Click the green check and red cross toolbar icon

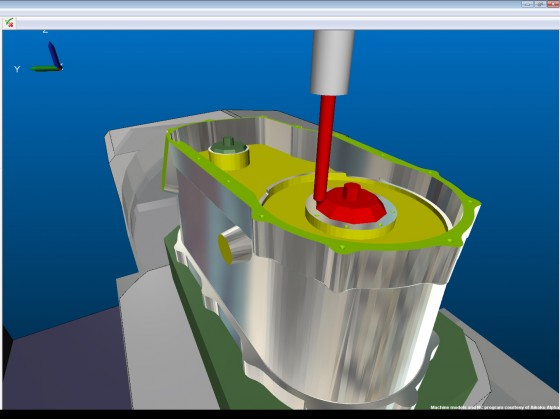point(9,23)
